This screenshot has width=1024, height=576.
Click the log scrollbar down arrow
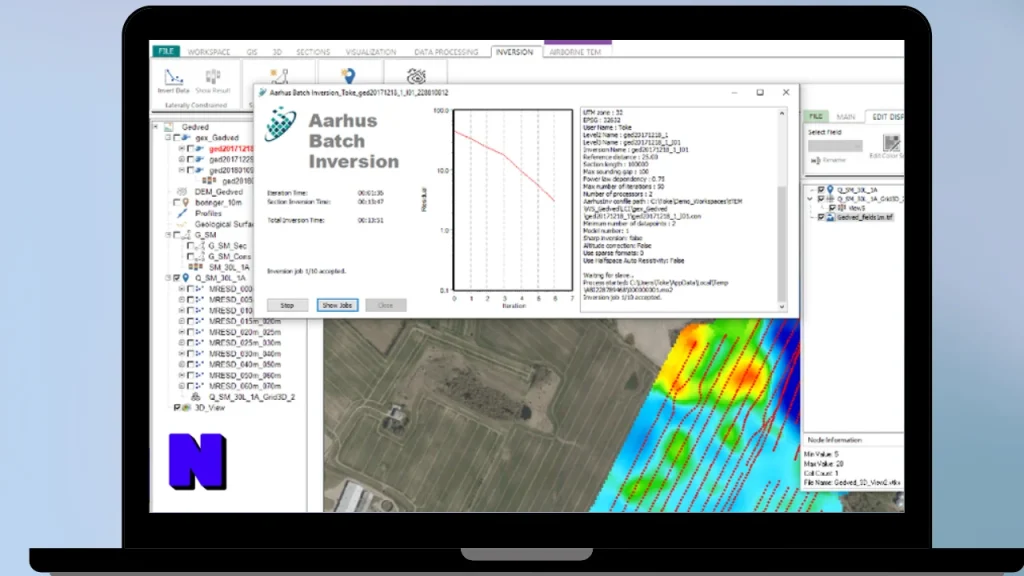pos(782,306)
